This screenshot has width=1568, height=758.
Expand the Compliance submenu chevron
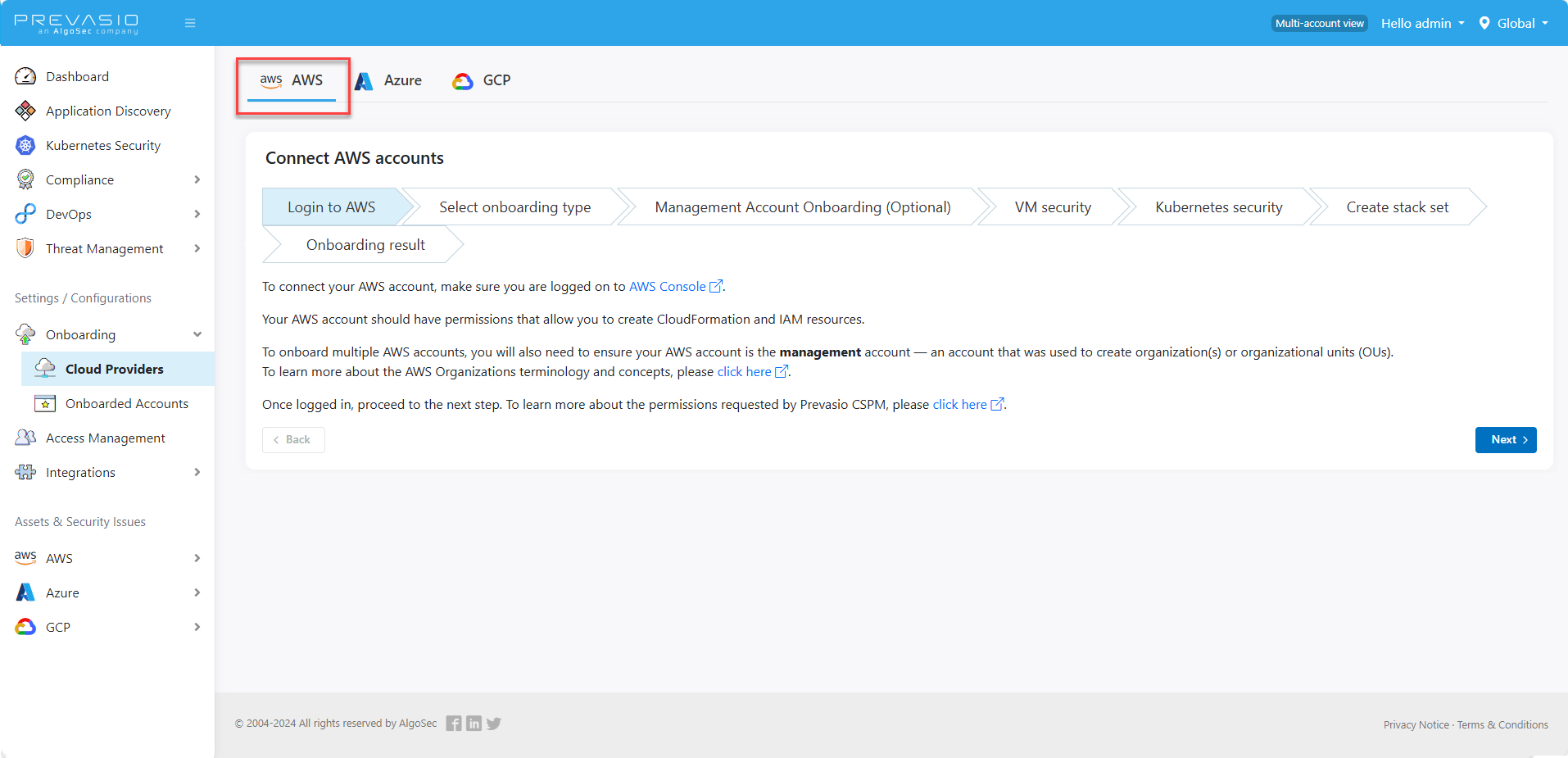click(197, 179)
